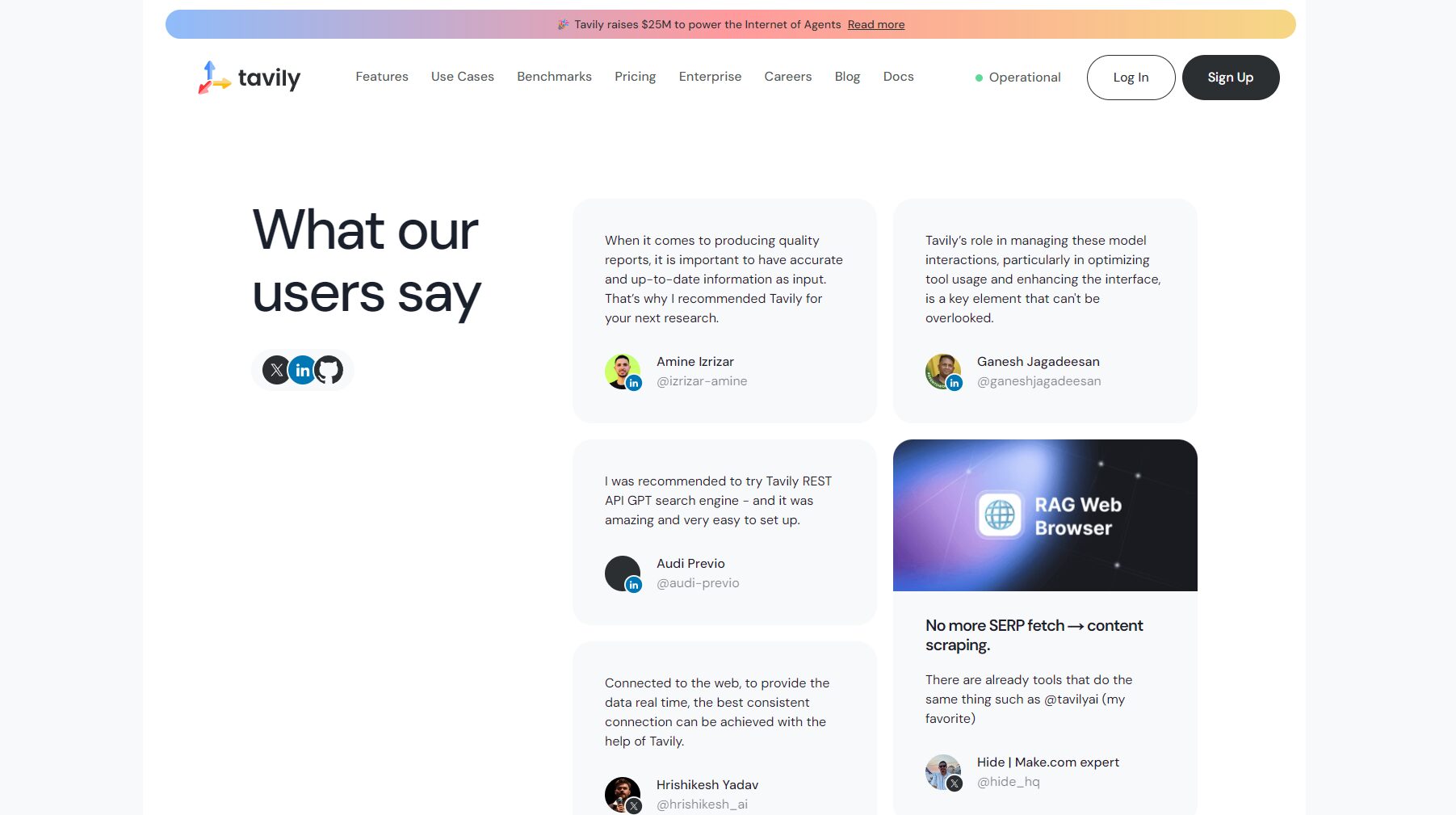Open the X social icon under heading
The image size is (1456, 815).
pyautogui.click(x=276, y=370)
